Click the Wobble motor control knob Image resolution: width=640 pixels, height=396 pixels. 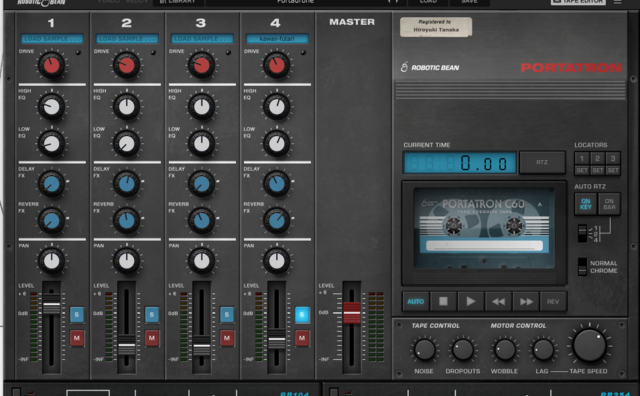click(x=505, y=350)
